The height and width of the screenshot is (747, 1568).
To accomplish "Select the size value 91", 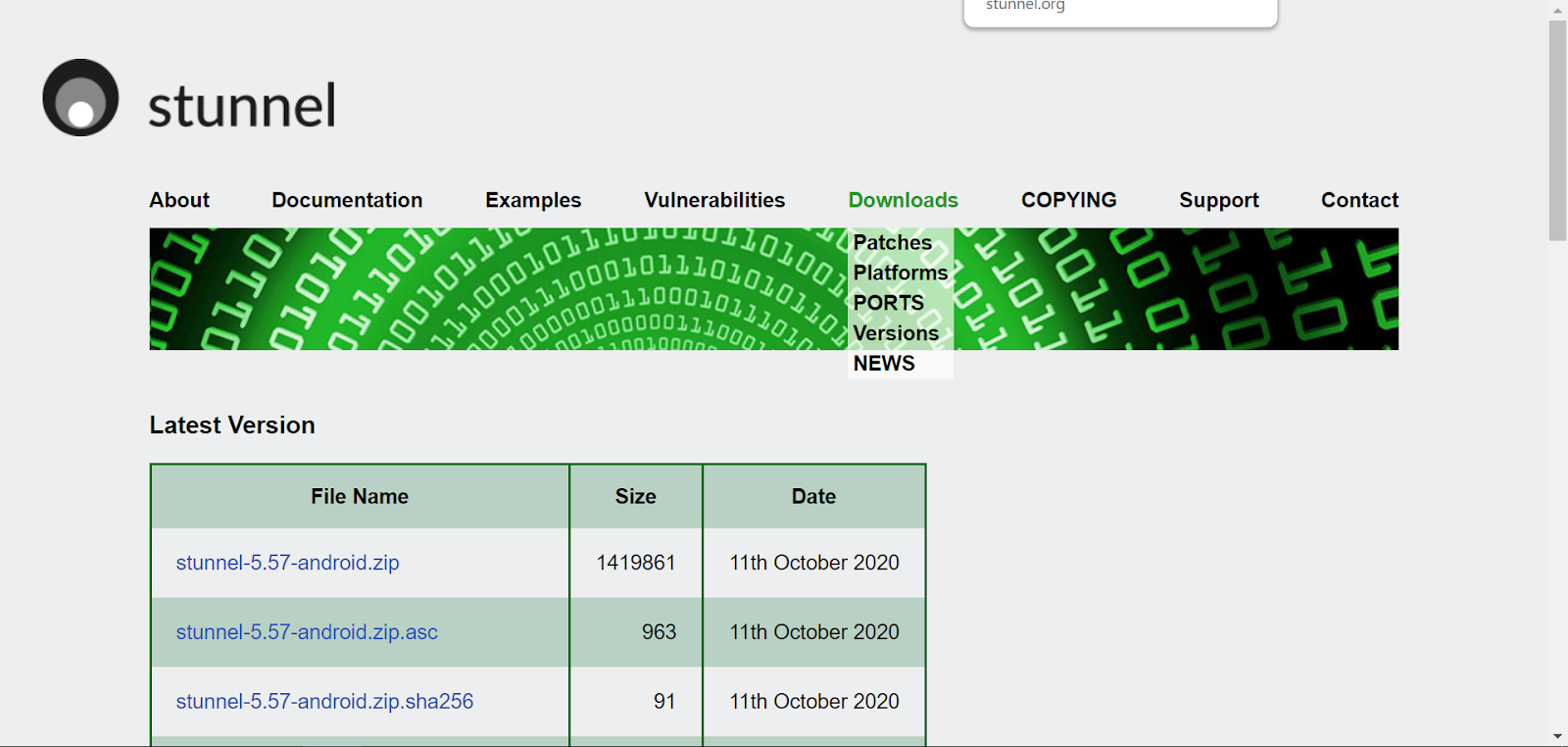I will [x=664, y=702].
